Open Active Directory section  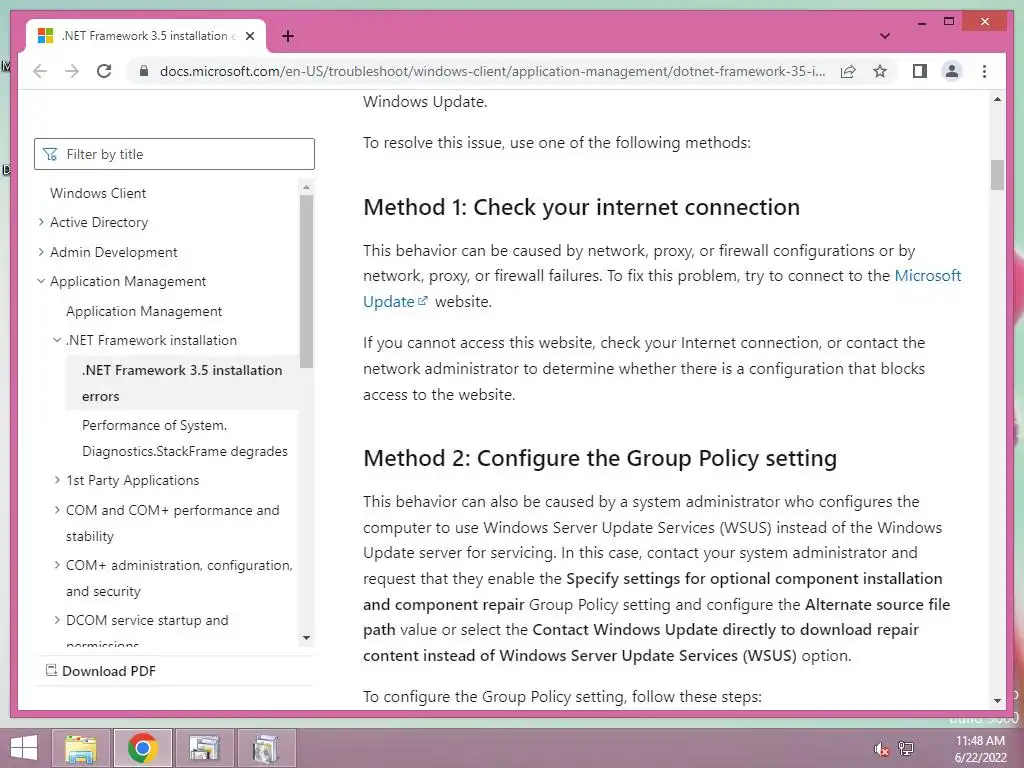tap(99, 223)
